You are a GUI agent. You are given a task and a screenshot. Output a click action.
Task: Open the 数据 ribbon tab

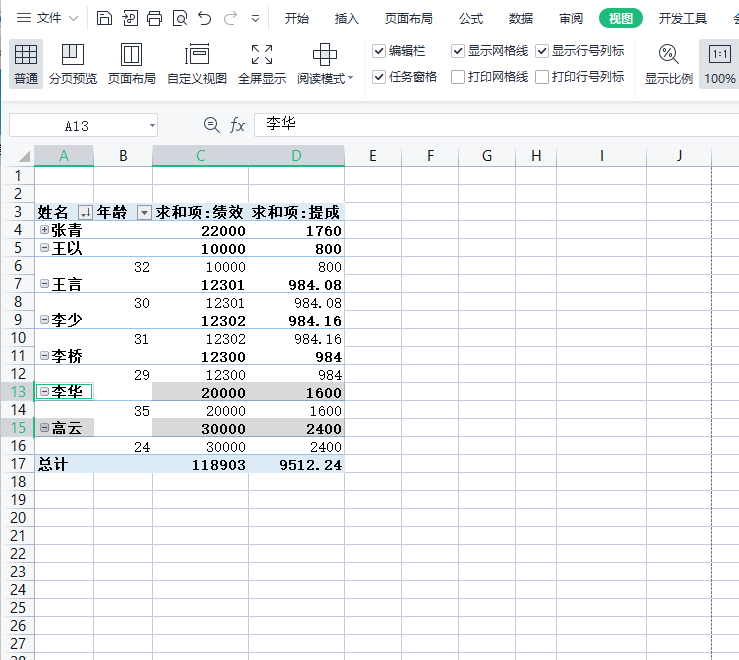tap(521, 18)
